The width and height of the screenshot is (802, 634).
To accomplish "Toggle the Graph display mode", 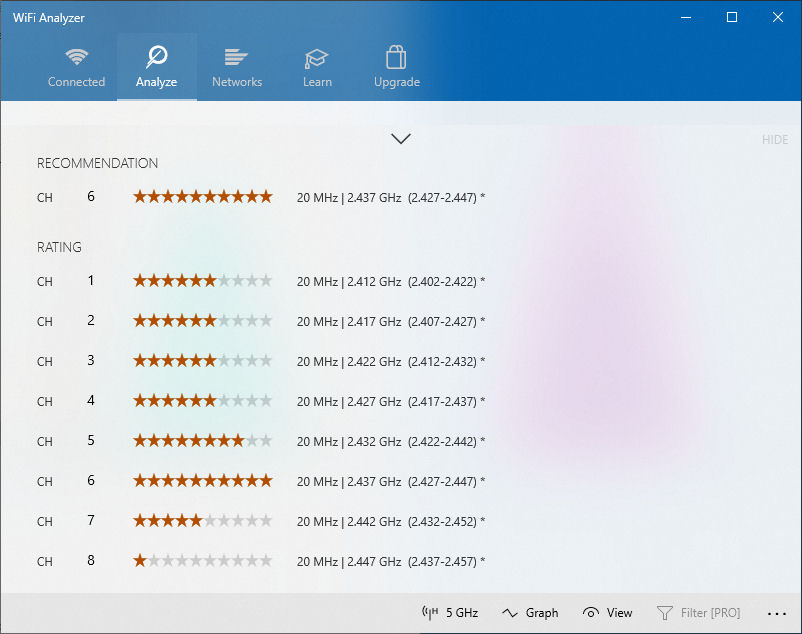I will pyautogui.click(x=529, y=612).
